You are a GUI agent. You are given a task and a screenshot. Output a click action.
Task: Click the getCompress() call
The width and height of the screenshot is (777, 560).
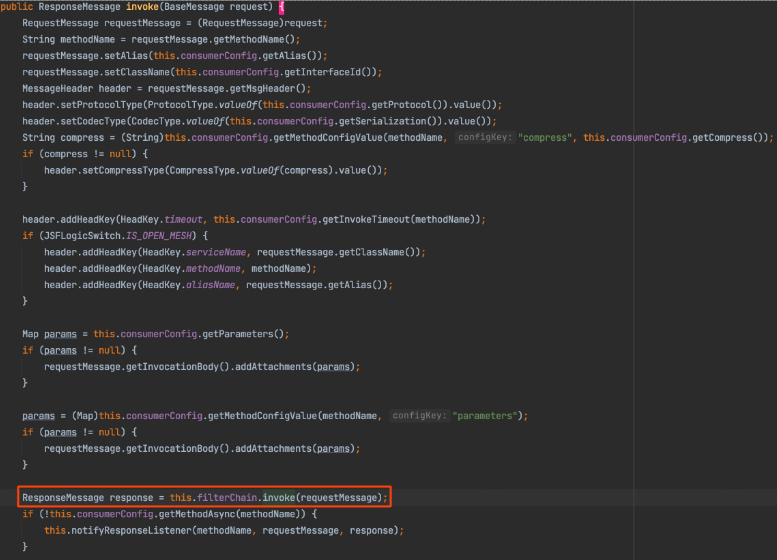pyautogui.click(x=727, y=137)
